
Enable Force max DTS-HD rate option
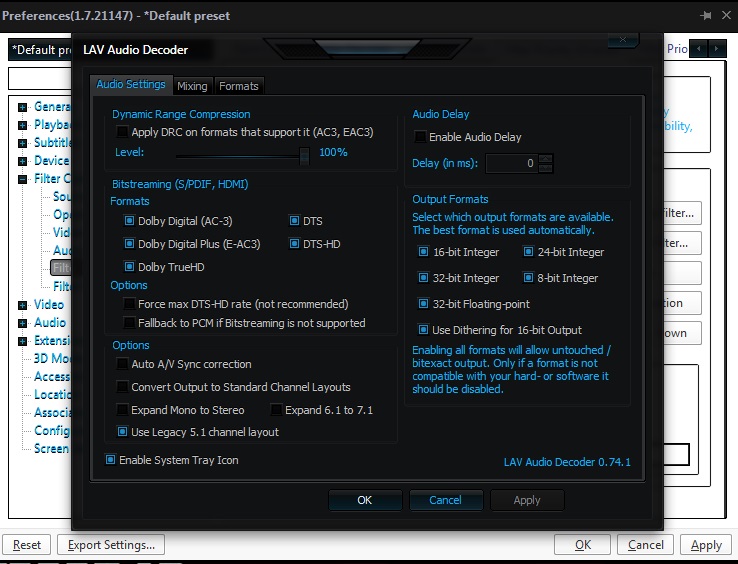click(129, 304)
